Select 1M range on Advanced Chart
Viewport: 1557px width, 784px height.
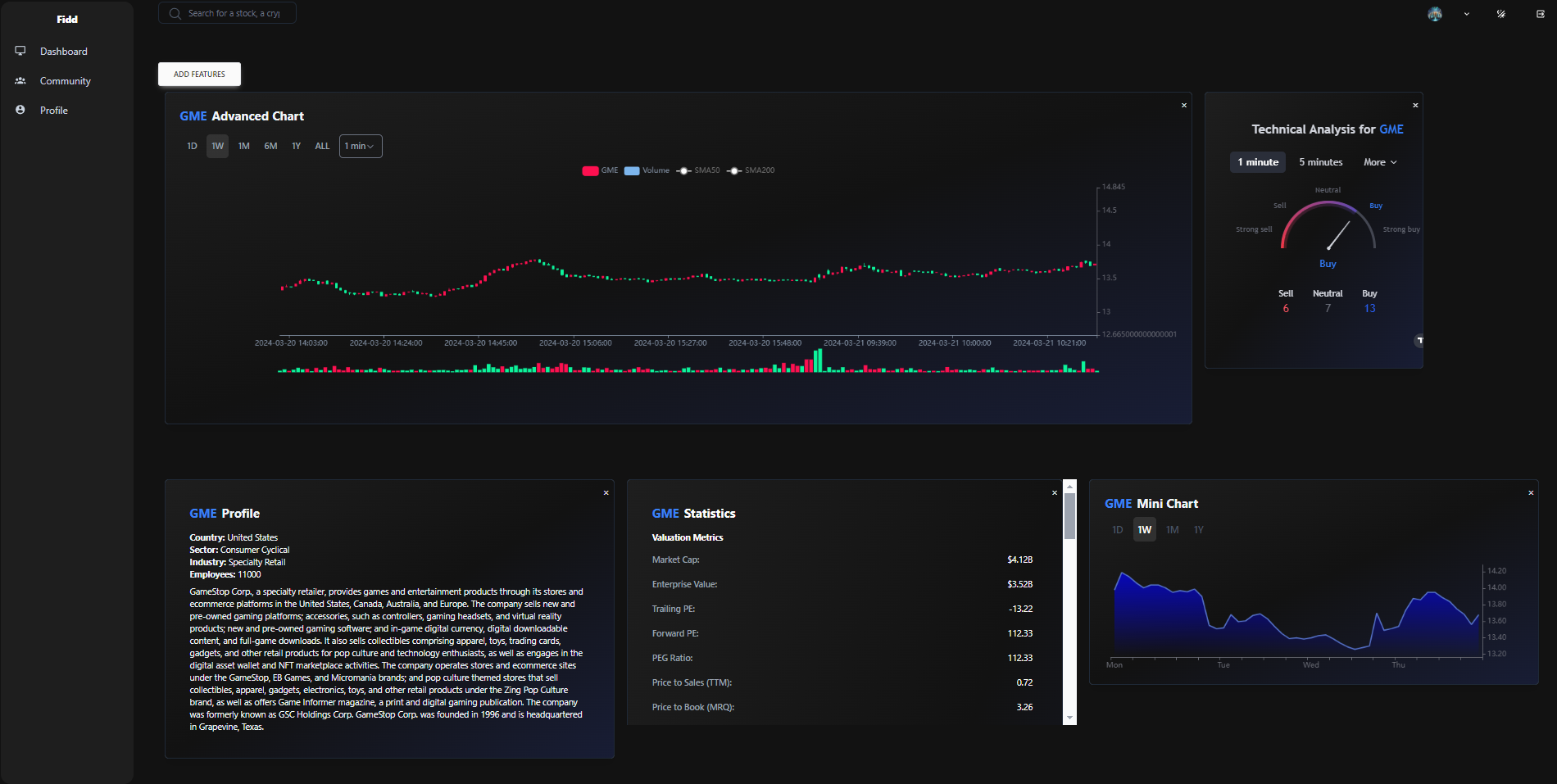(244, 146)
